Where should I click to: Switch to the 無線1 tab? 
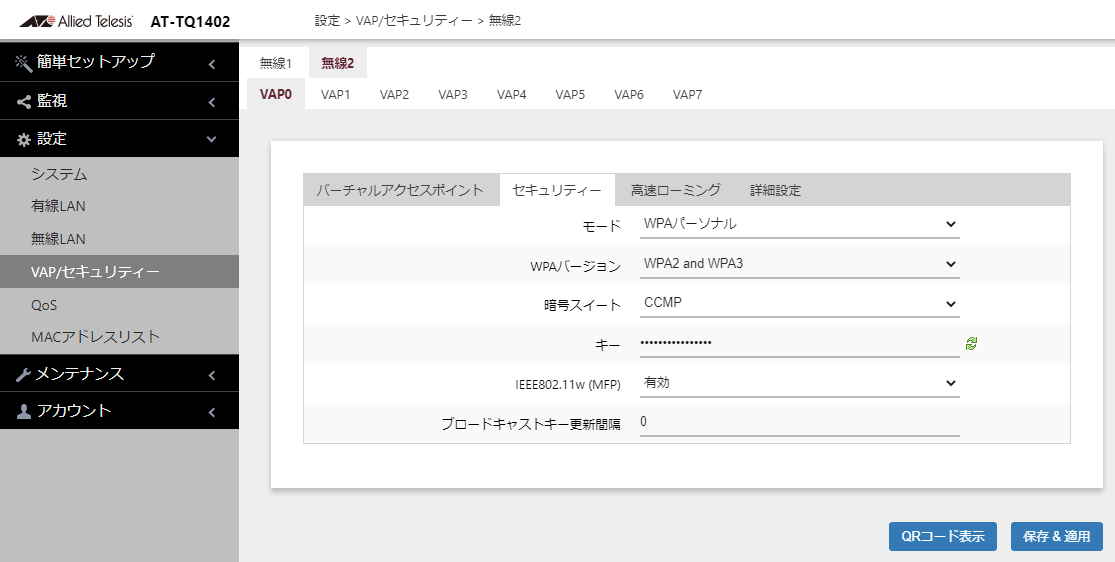click(276, 63)
